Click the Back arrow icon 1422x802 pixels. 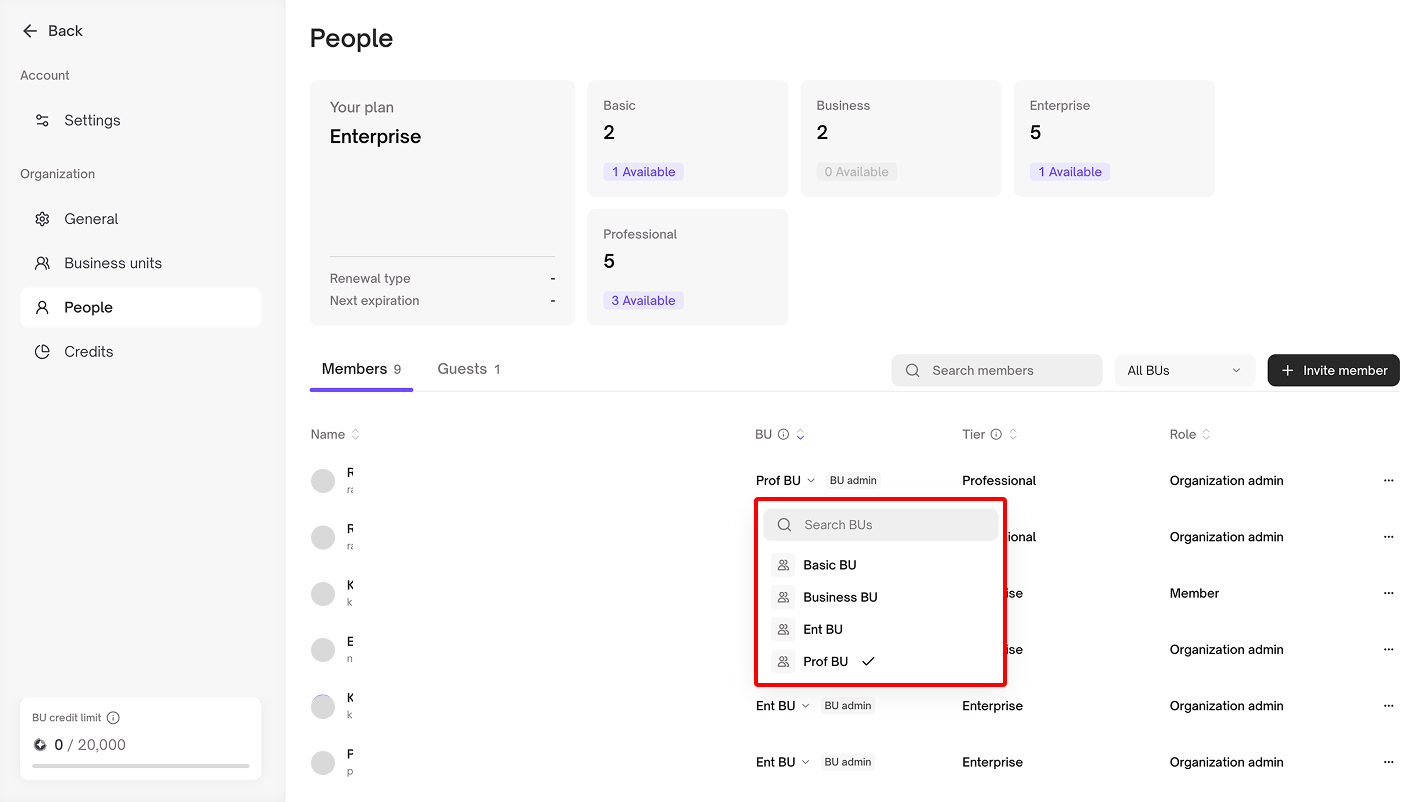pos(30,31)
